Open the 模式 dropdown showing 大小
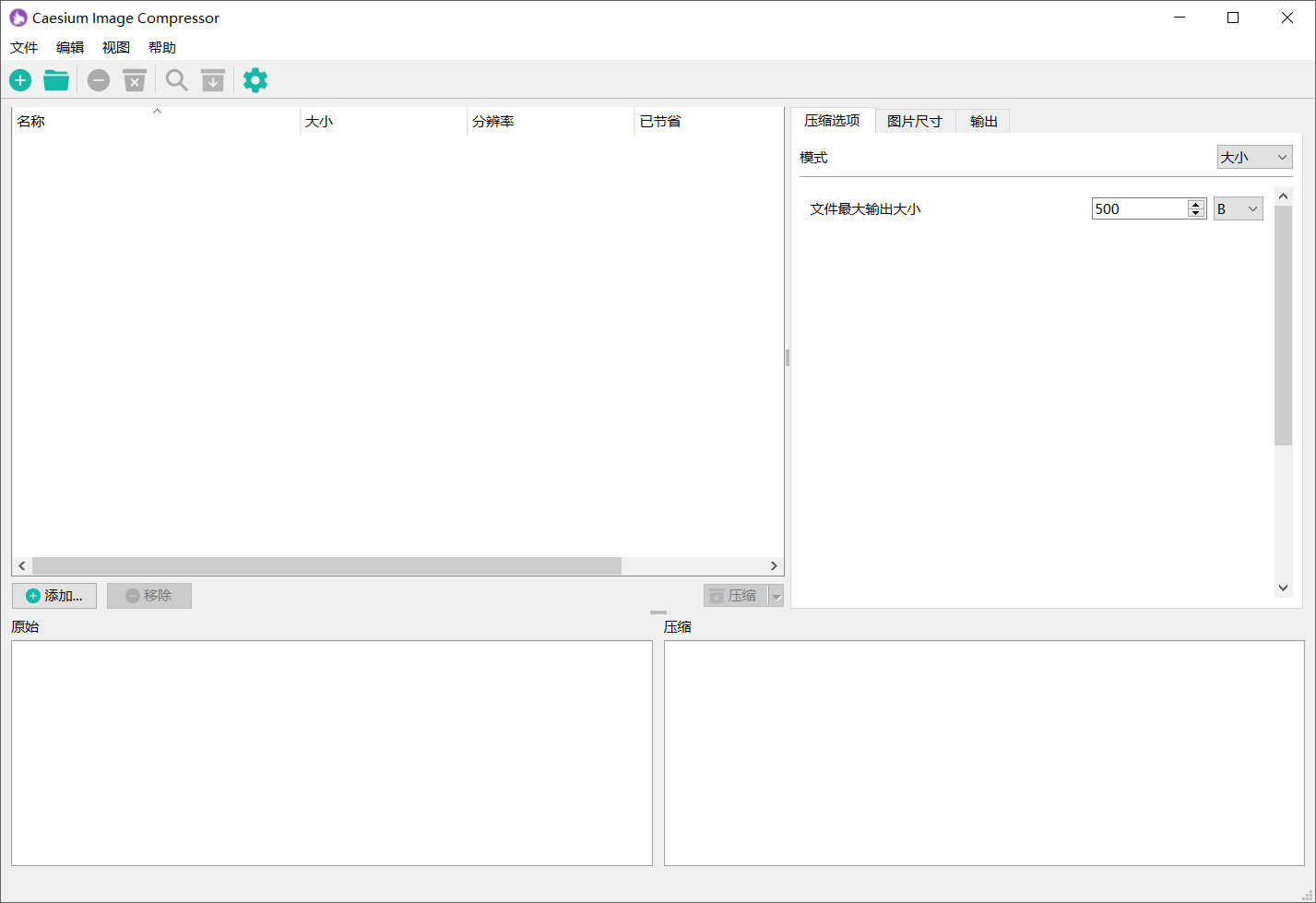Image resolution: width=1316 pixels, height=903 pixels. 1254,157
